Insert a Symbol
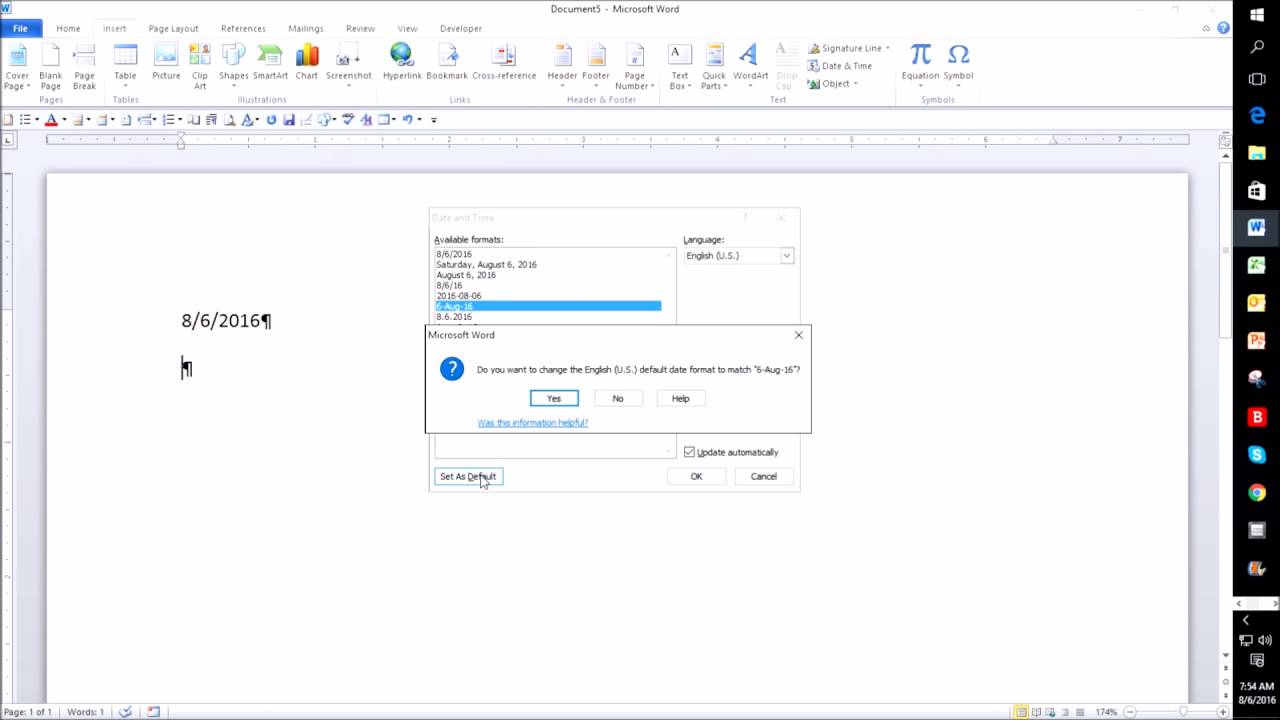This screenshot has height=720, width=1280. pos(958,67)
